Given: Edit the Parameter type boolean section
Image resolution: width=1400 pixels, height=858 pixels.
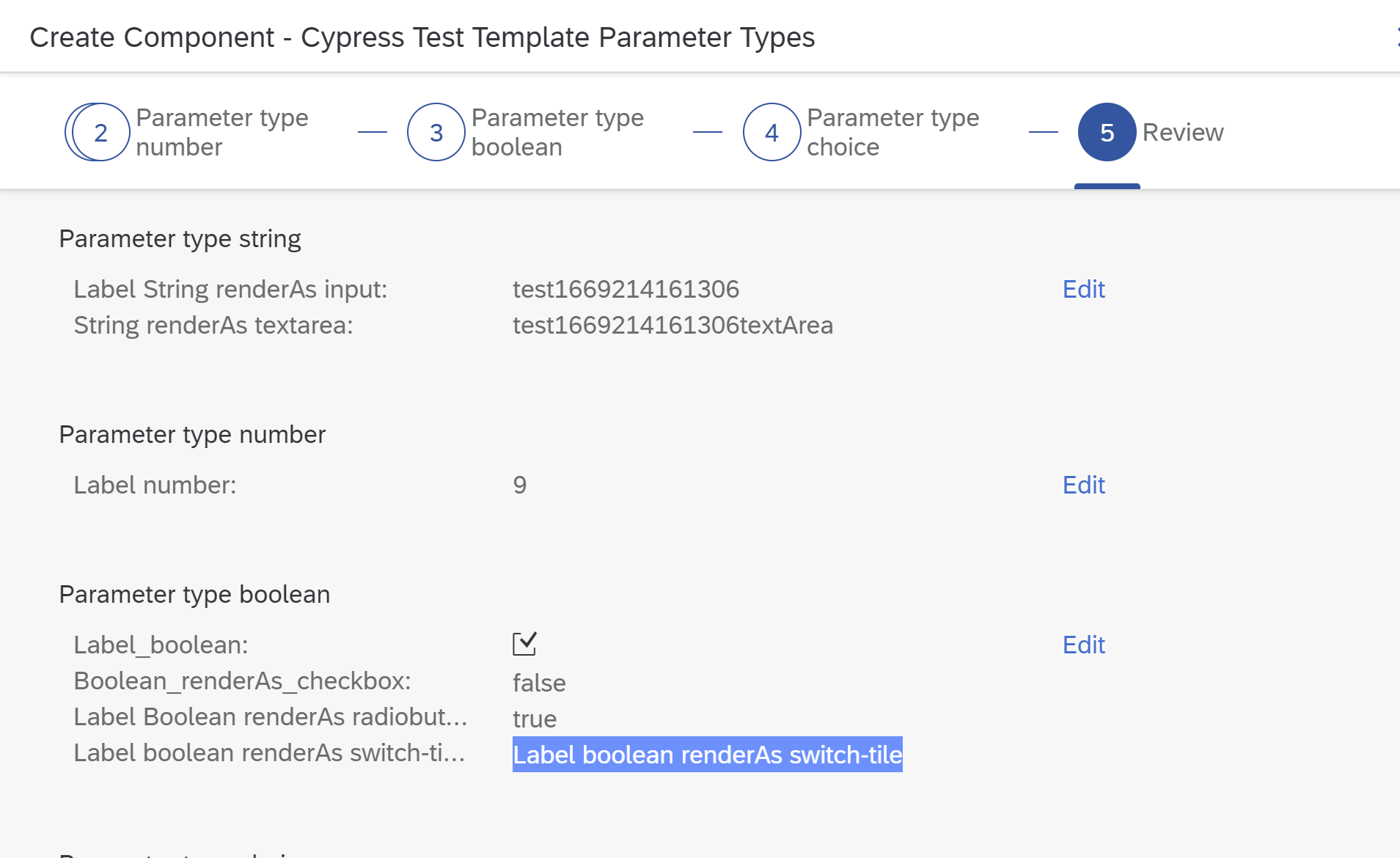Looking at the screenshot, I should pos(1083,645).
